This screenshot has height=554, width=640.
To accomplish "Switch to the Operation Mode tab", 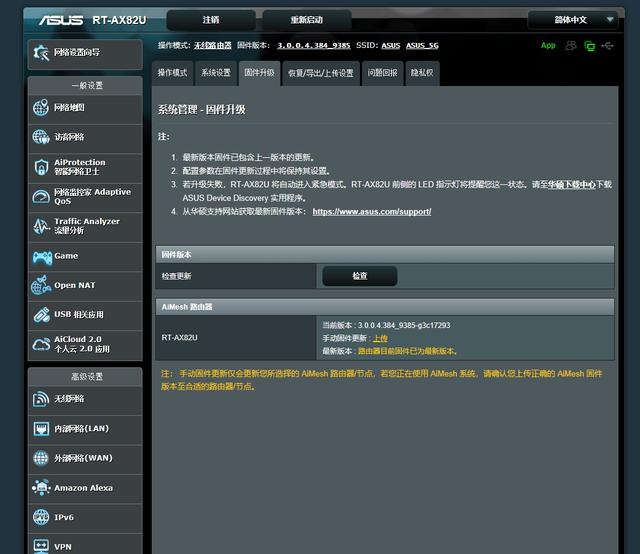I will coord(173,73).
